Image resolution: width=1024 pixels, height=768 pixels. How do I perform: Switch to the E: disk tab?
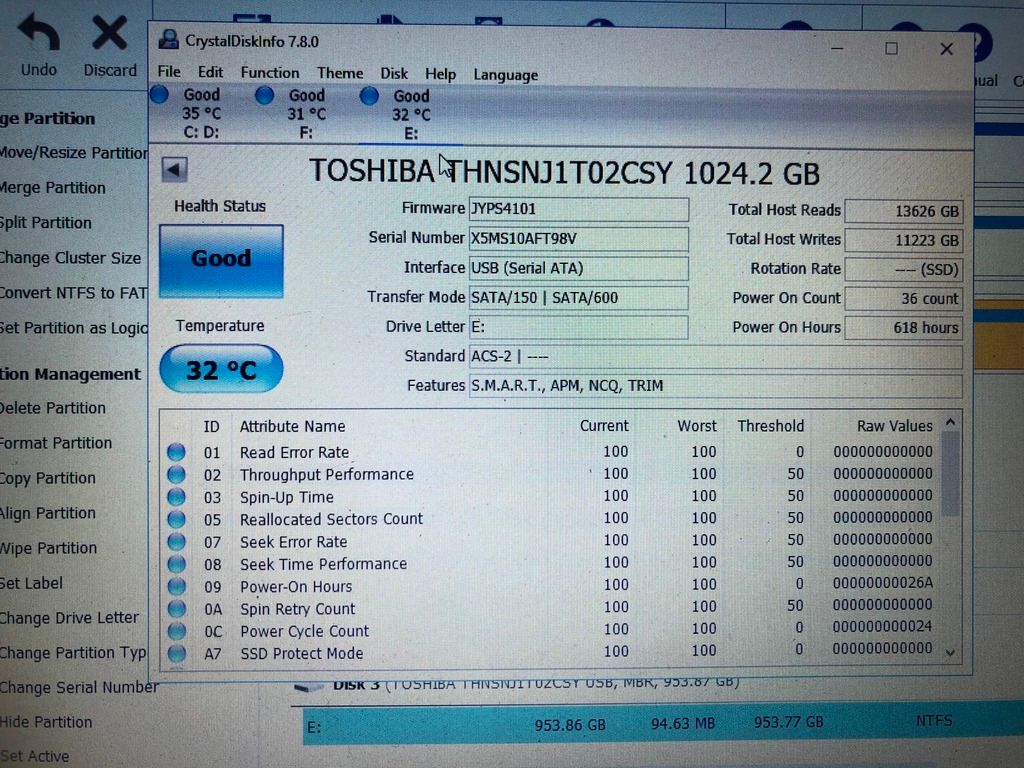pyautogui.click(x=411, y=115)
